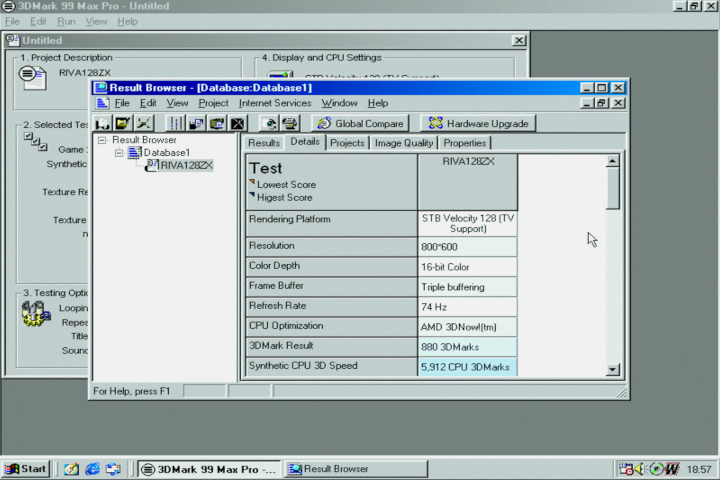Launch Internet Explorer from quick launch
The height and width of the screenshot is (480, 720).
click(x=92, y=468)
